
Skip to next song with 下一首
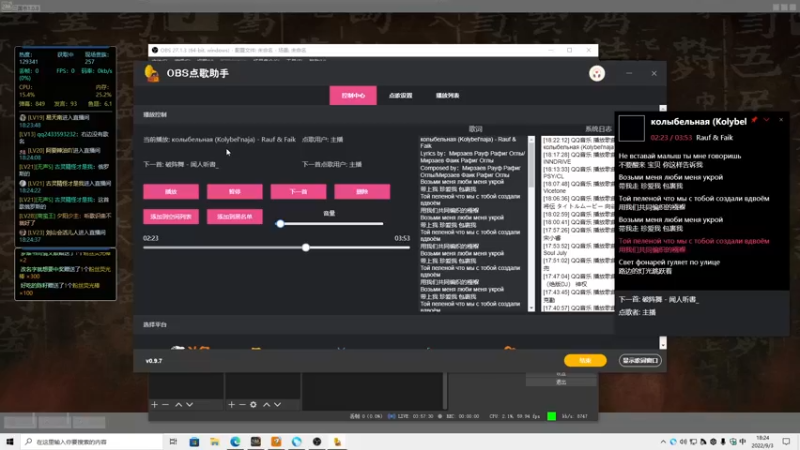[x=298, y=192]
